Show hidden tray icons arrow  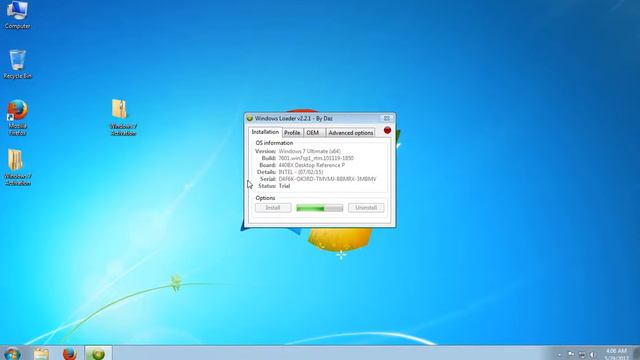[560, 355]
